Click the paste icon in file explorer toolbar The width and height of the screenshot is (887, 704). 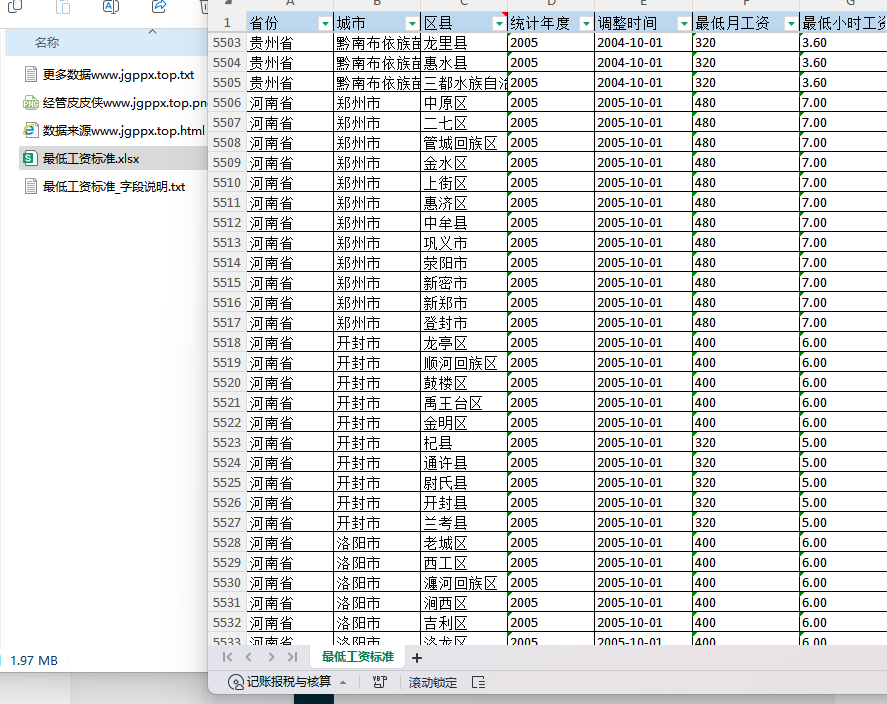click(x=63, y=7)
